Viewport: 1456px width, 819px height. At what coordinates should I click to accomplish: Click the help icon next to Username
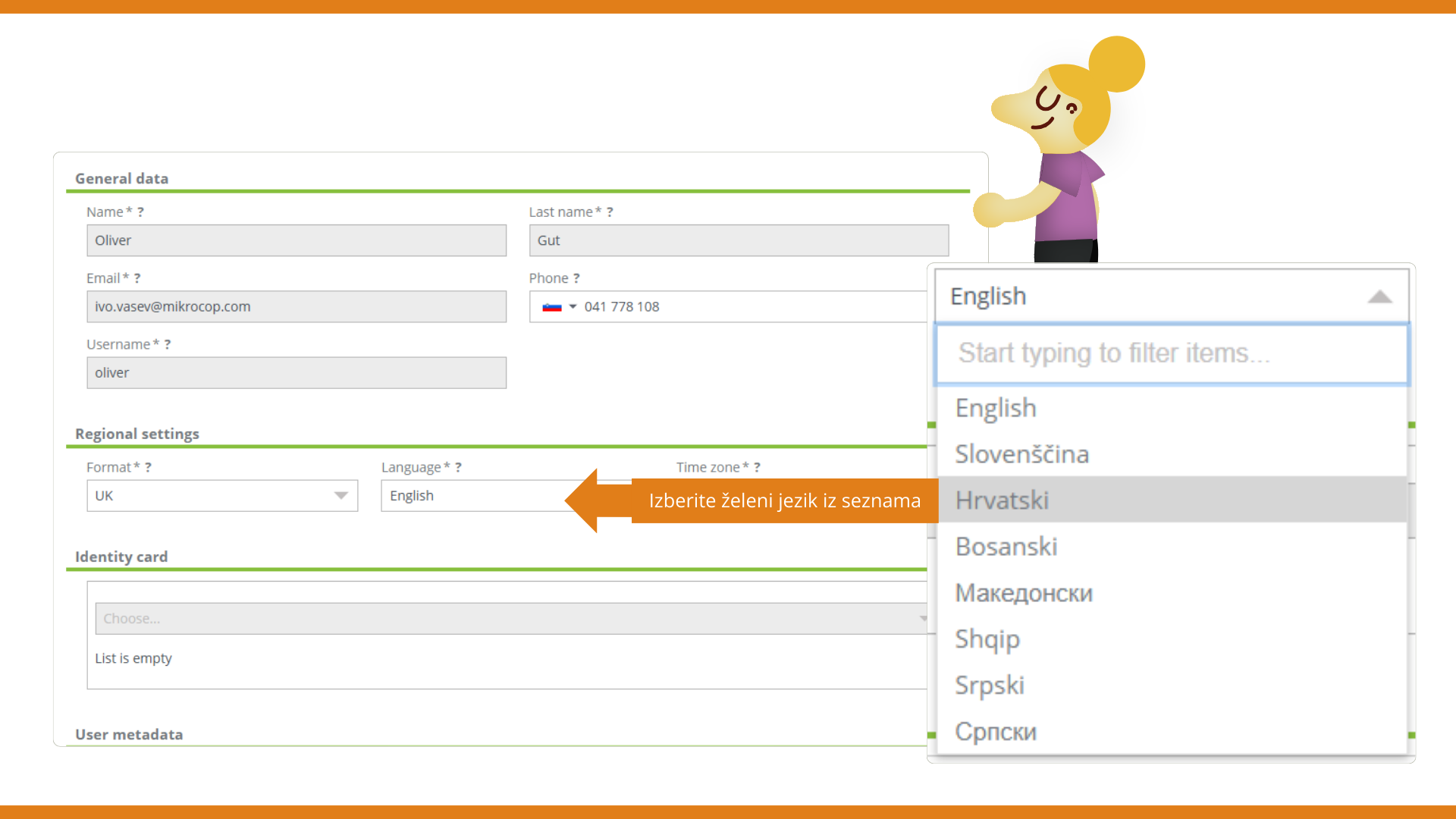(x=168, y=344)
